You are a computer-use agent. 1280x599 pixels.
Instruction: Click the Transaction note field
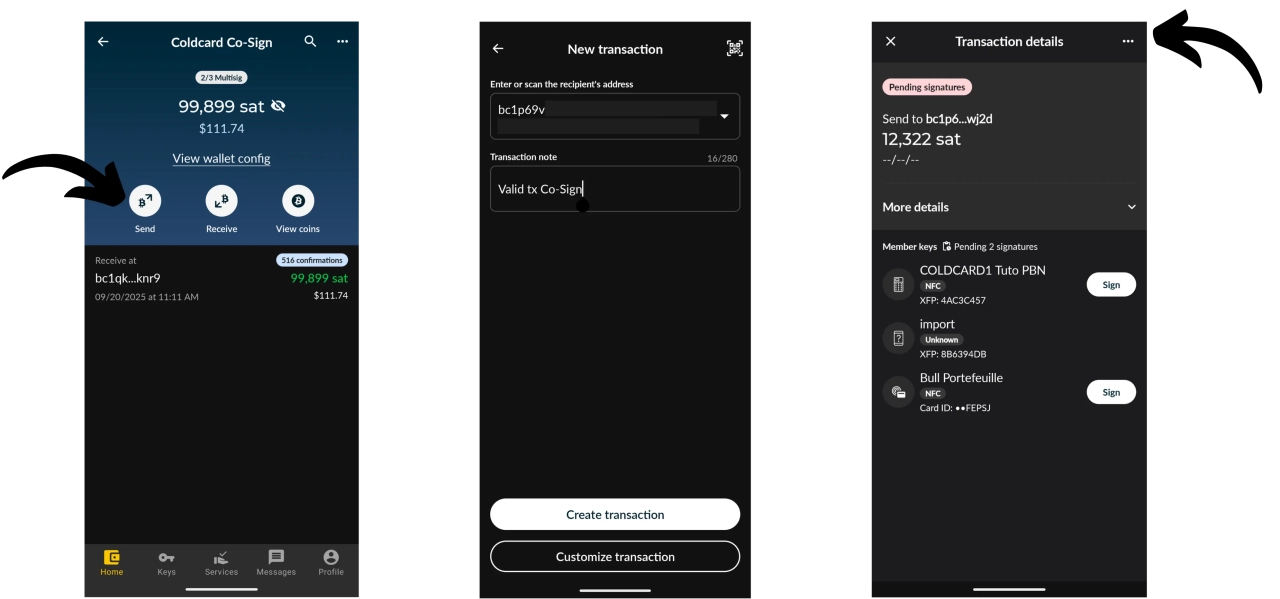(x=615, y=189)
